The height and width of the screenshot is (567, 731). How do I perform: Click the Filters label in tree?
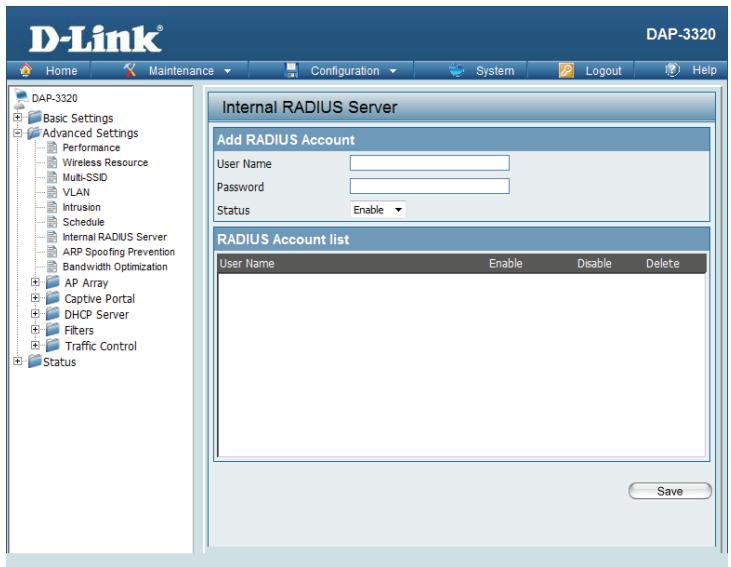(x=79, y=330)
